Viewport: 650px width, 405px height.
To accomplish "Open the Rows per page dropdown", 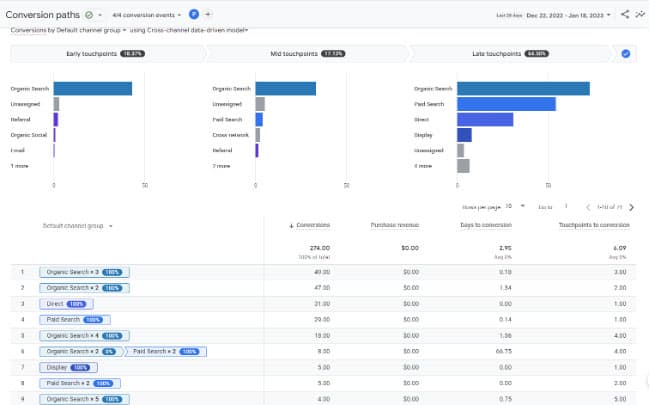I will pyautogui.click(x=515, y=206).
